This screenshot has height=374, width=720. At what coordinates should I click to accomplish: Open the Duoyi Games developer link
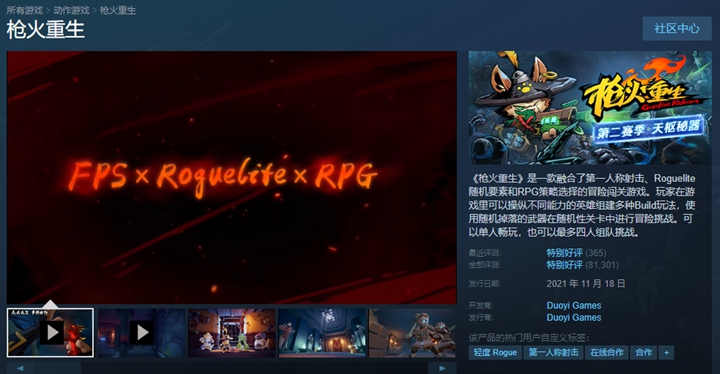574,306
